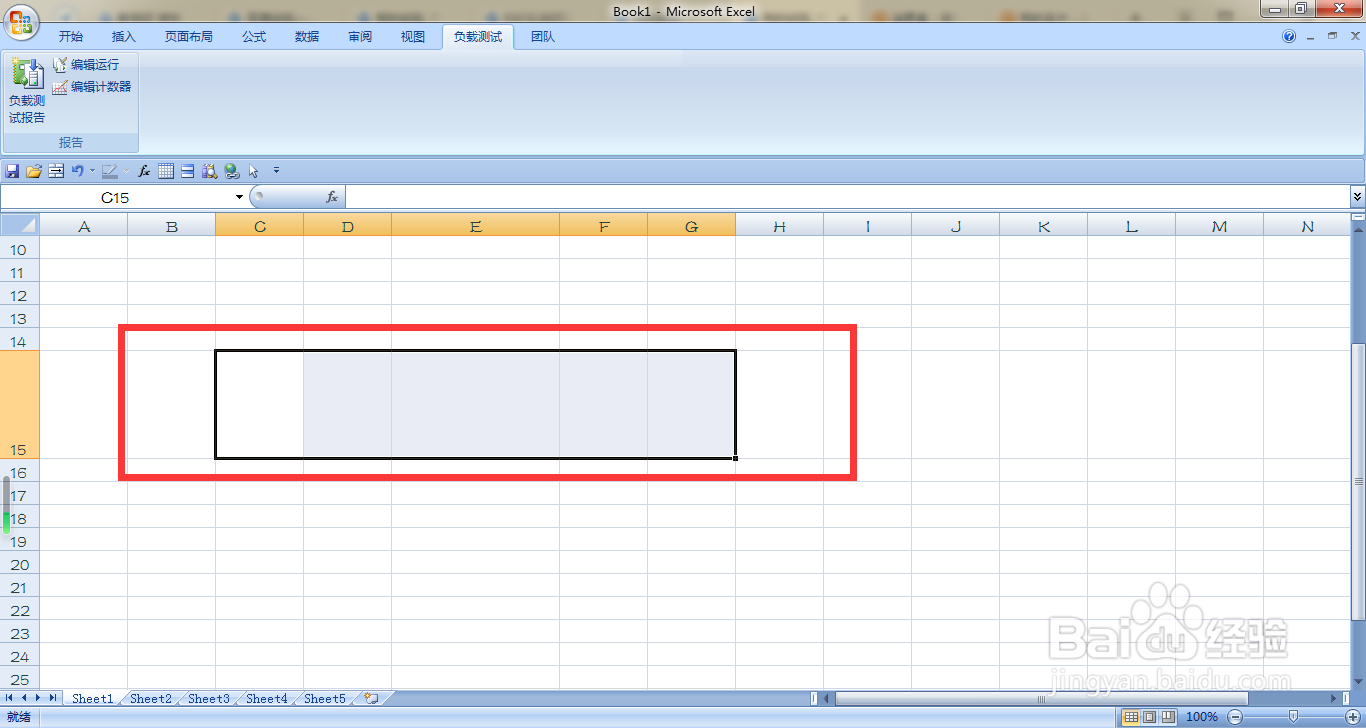Click 编辑计数器 in the ribbon
Image resolution: width=1366 pixels, height=728 pixels.
92,87
